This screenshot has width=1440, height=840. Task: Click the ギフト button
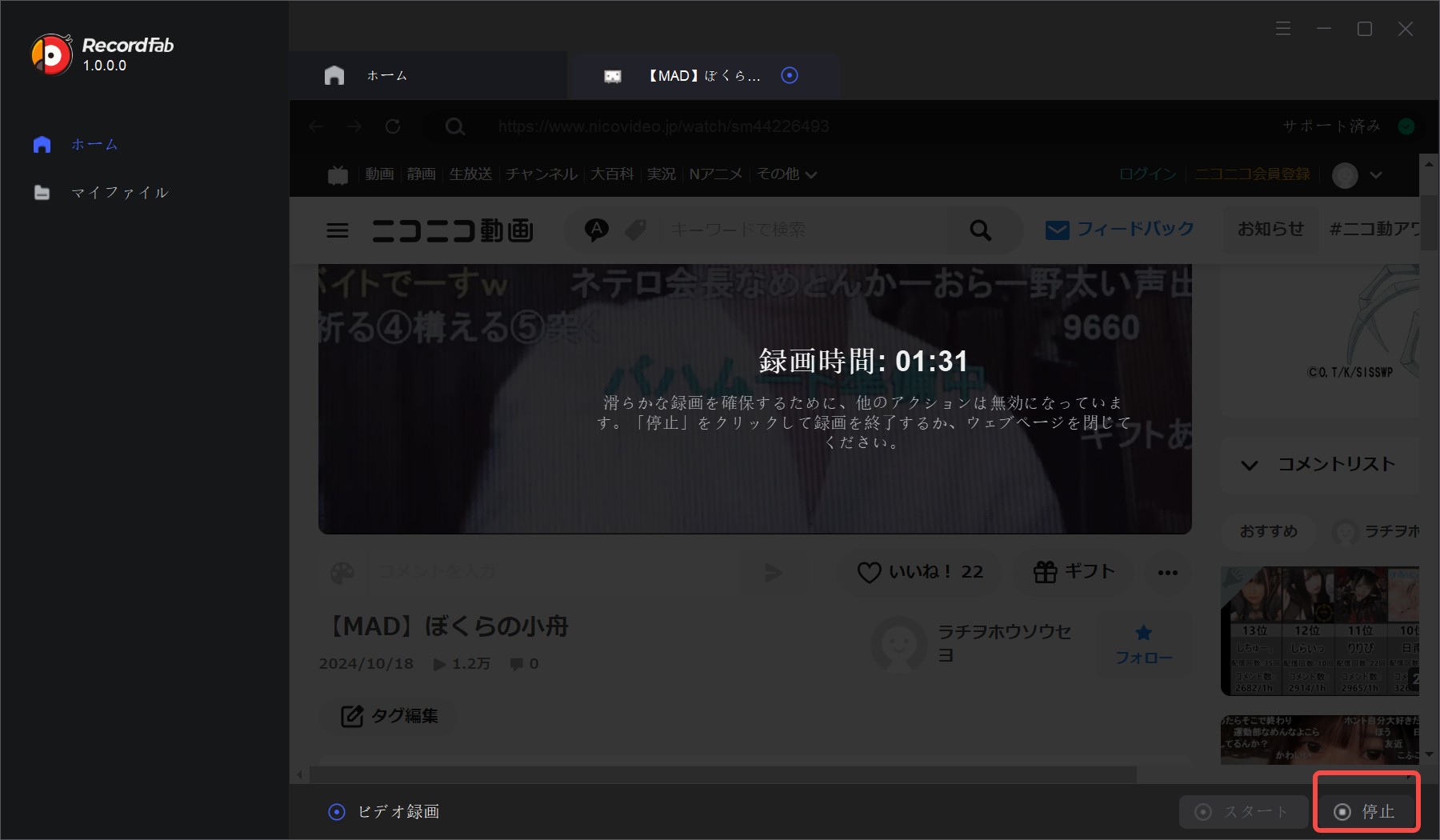[1074, 572]
